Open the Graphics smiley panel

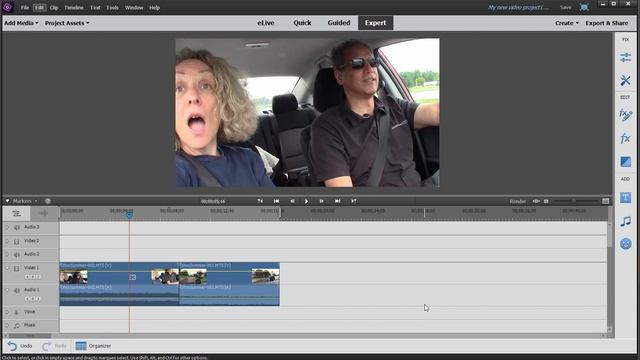click(x=625, y=244)
